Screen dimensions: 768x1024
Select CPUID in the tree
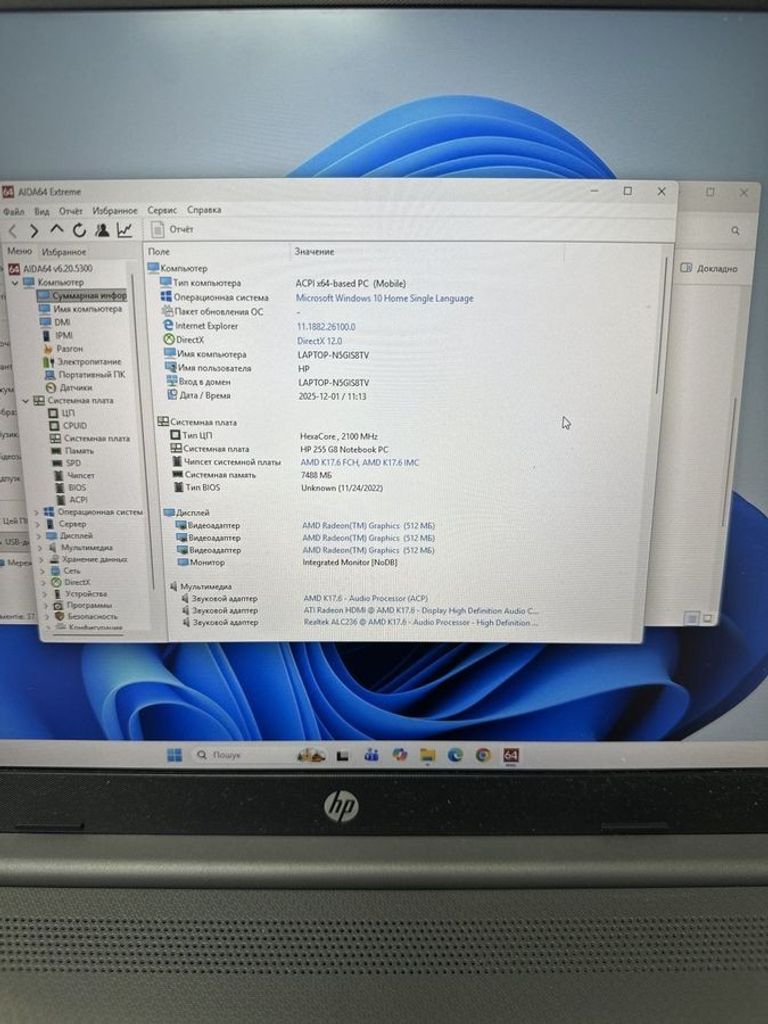[x=74, y=426]
